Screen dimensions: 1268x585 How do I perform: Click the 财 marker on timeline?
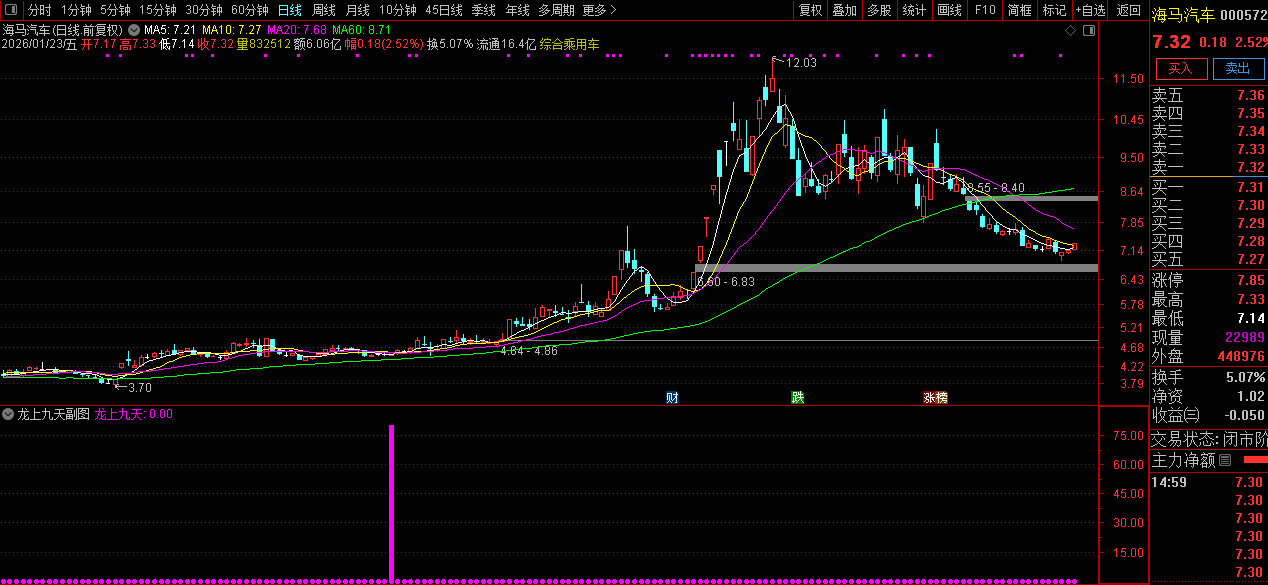[x=672, y=397]
